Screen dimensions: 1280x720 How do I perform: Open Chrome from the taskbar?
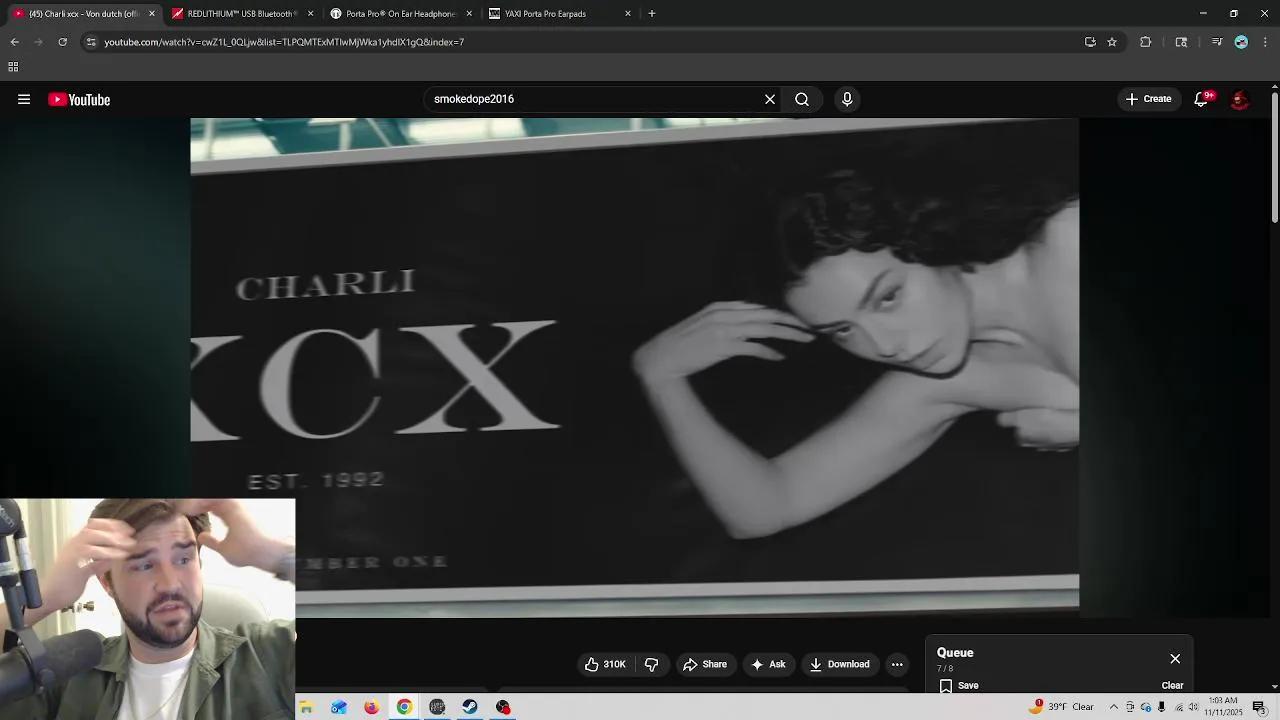[x=404, y=707]
